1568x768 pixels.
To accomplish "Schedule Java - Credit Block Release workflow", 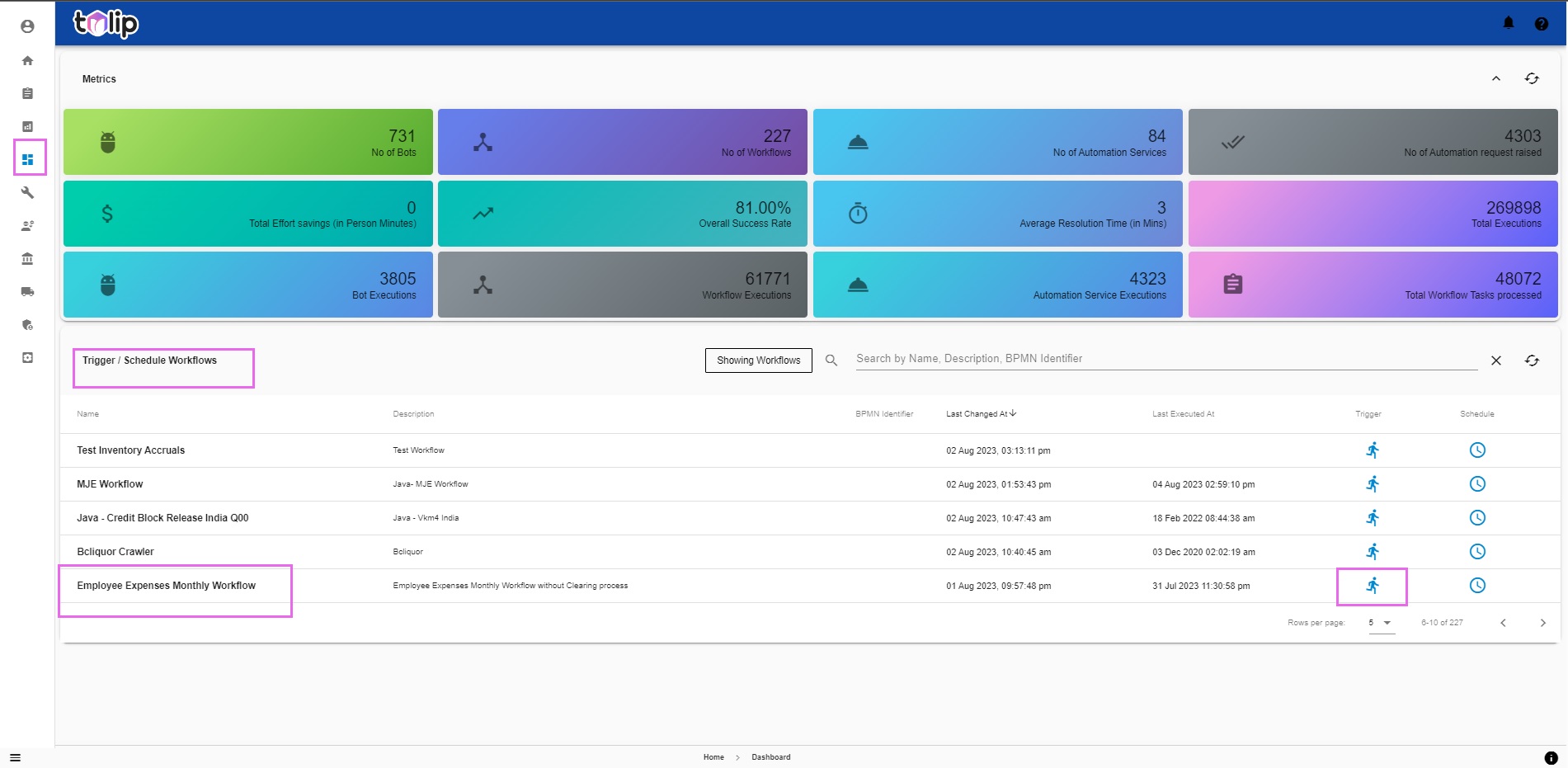I will pos(1477,518).
